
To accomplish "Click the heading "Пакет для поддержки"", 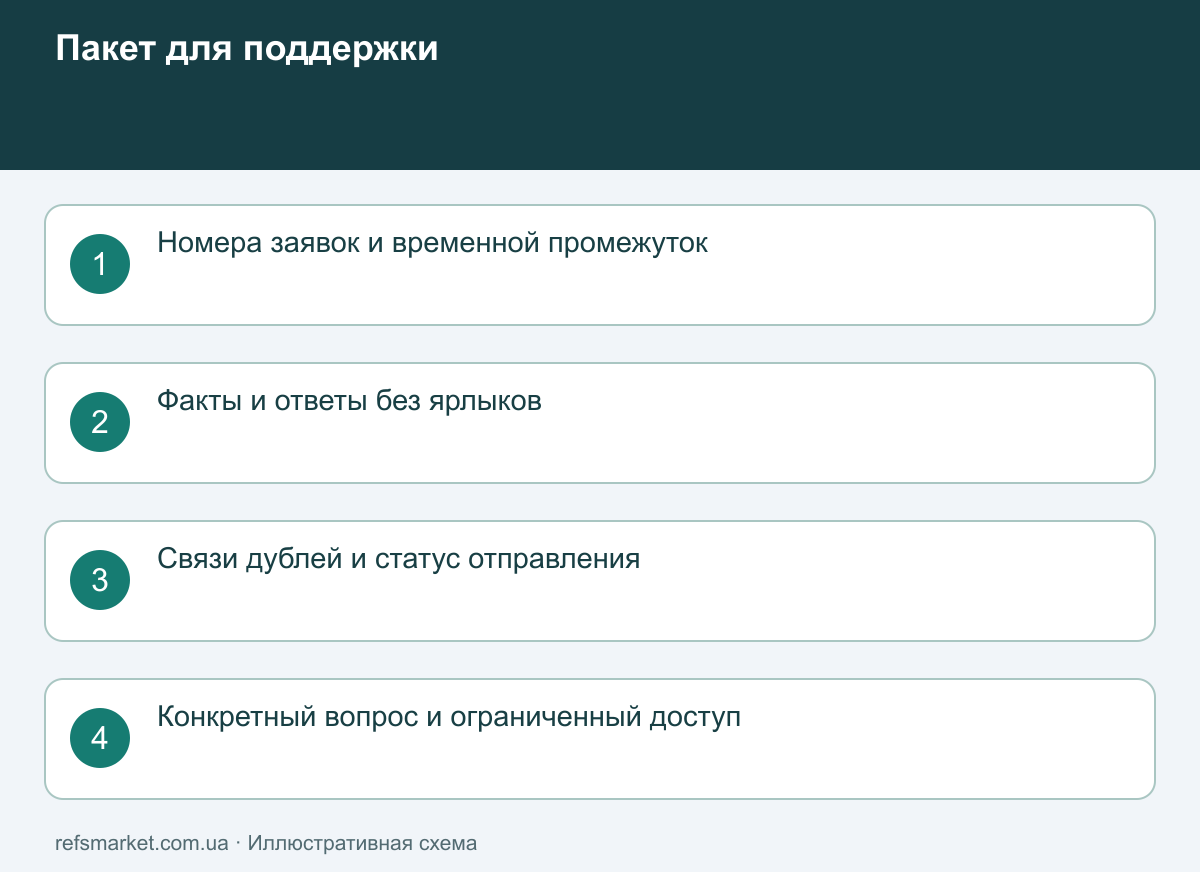I will pos(247,49).
